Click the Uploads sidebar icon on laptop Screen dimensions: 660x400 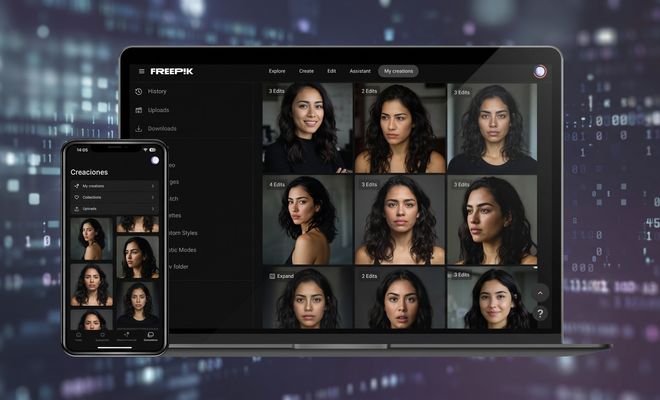click(x=138, y=110)
